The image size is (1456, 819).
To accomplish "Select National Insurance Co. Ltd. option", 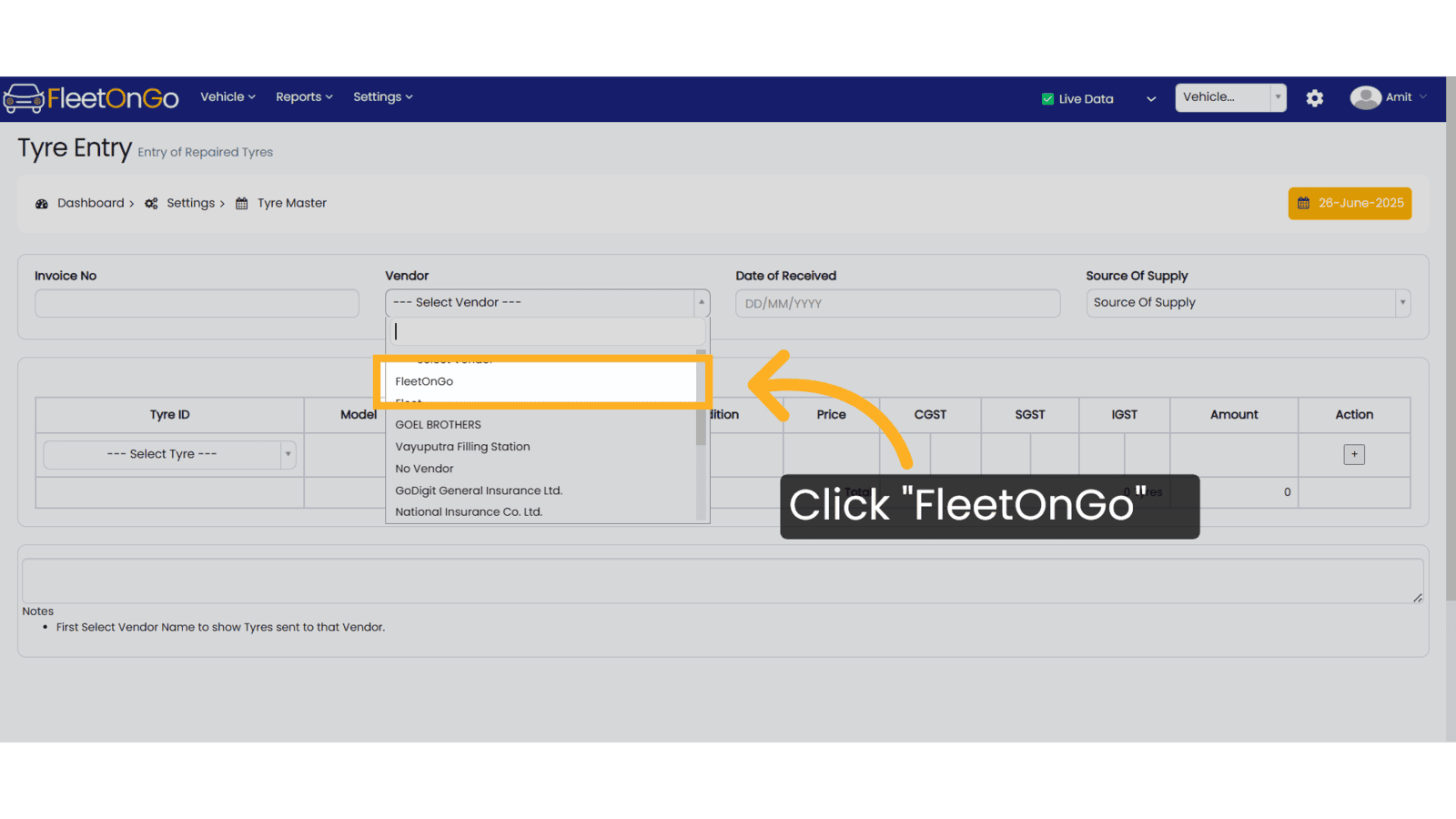I will tap(541, 511).
